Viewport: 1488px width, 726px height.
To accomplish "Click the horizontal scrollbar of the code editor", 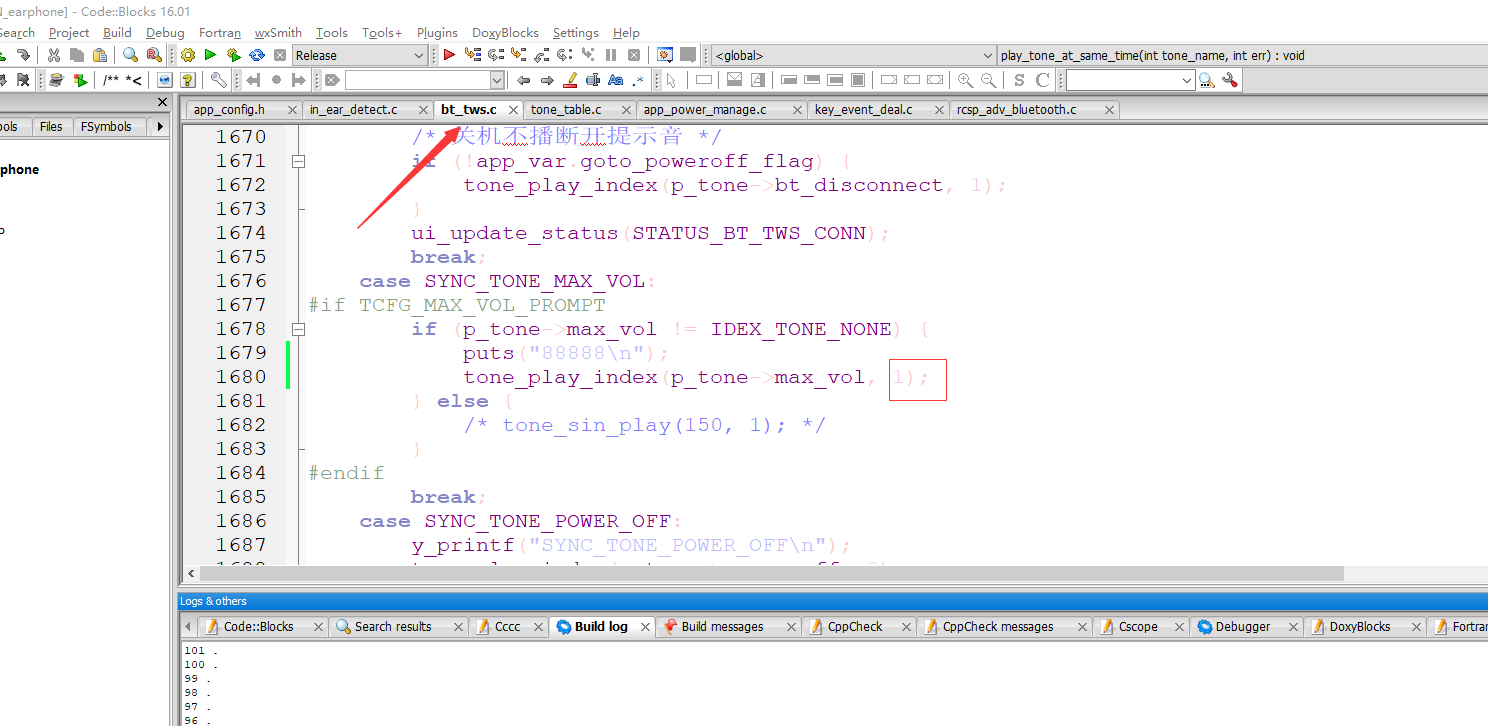I will [x=772, y=574].
